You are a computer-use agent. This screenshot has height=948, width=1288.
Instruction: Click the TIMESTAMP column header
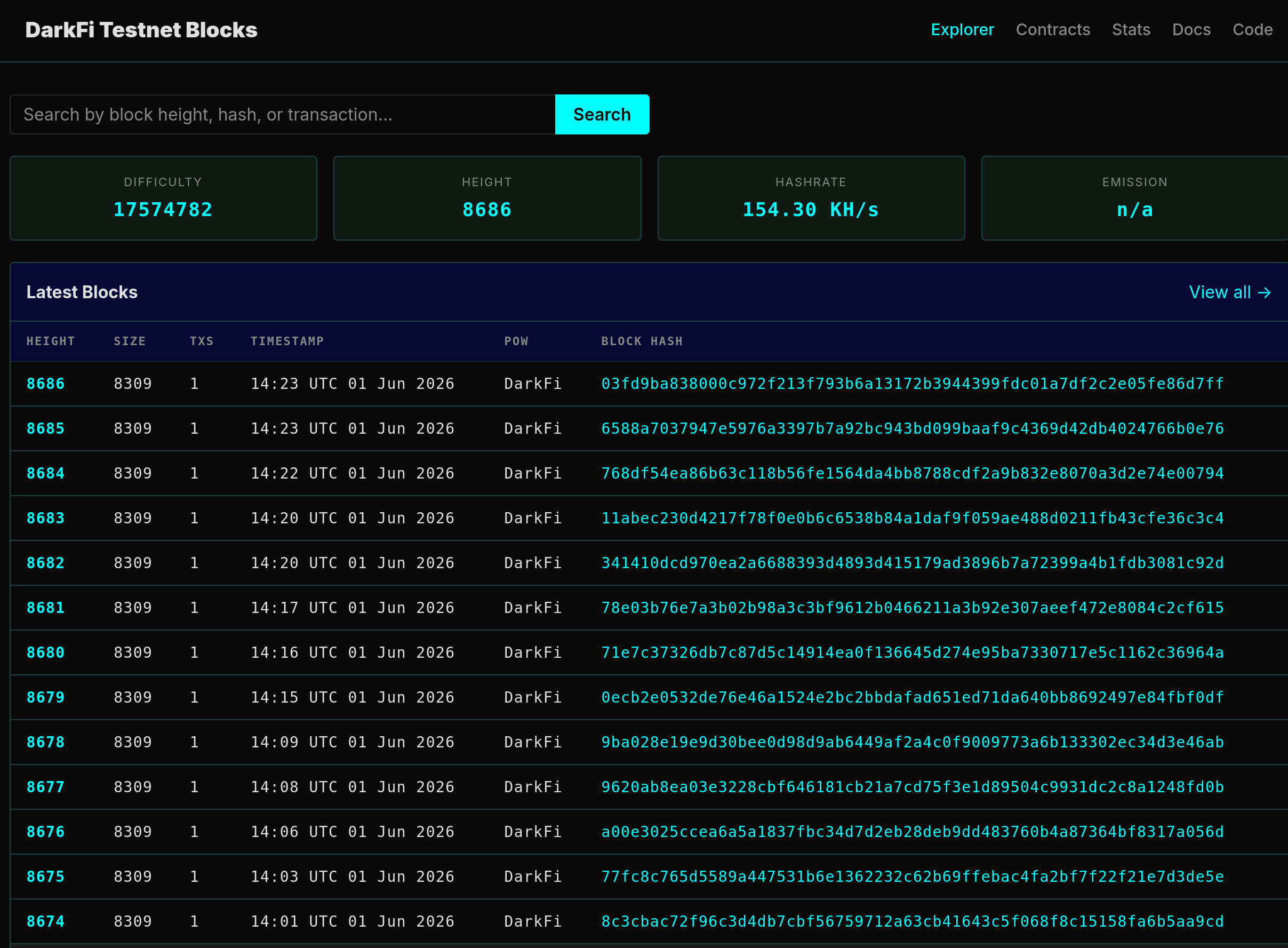(287, 341)
